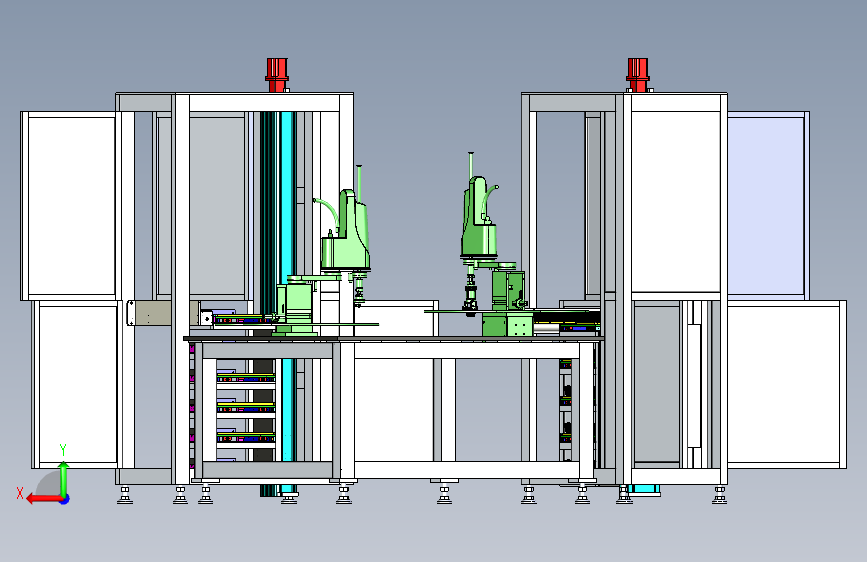The height and width of the screenshot is (562, 867).
Task: Click the blue Z axis ball on the triad
Action: 65,499
